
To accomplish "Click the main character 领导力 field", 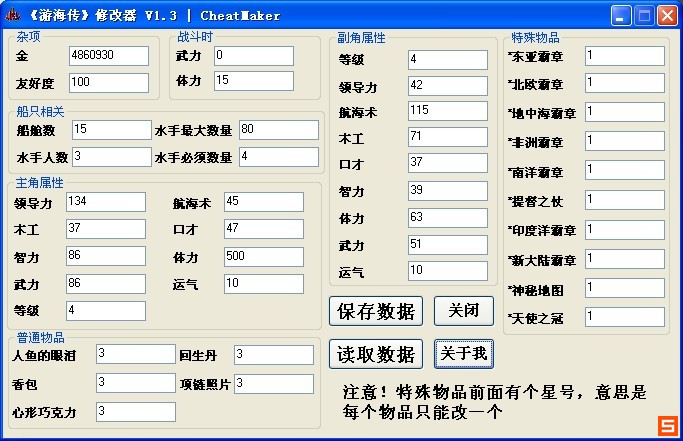I will (105, 202).
